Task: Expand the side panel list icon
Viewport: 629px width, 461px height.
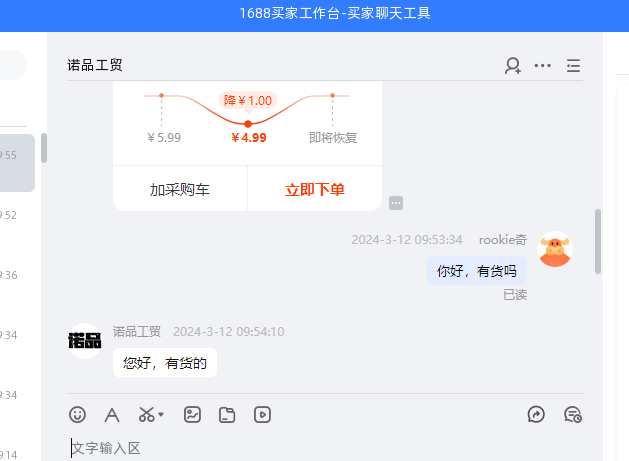Action: (573, 66)
